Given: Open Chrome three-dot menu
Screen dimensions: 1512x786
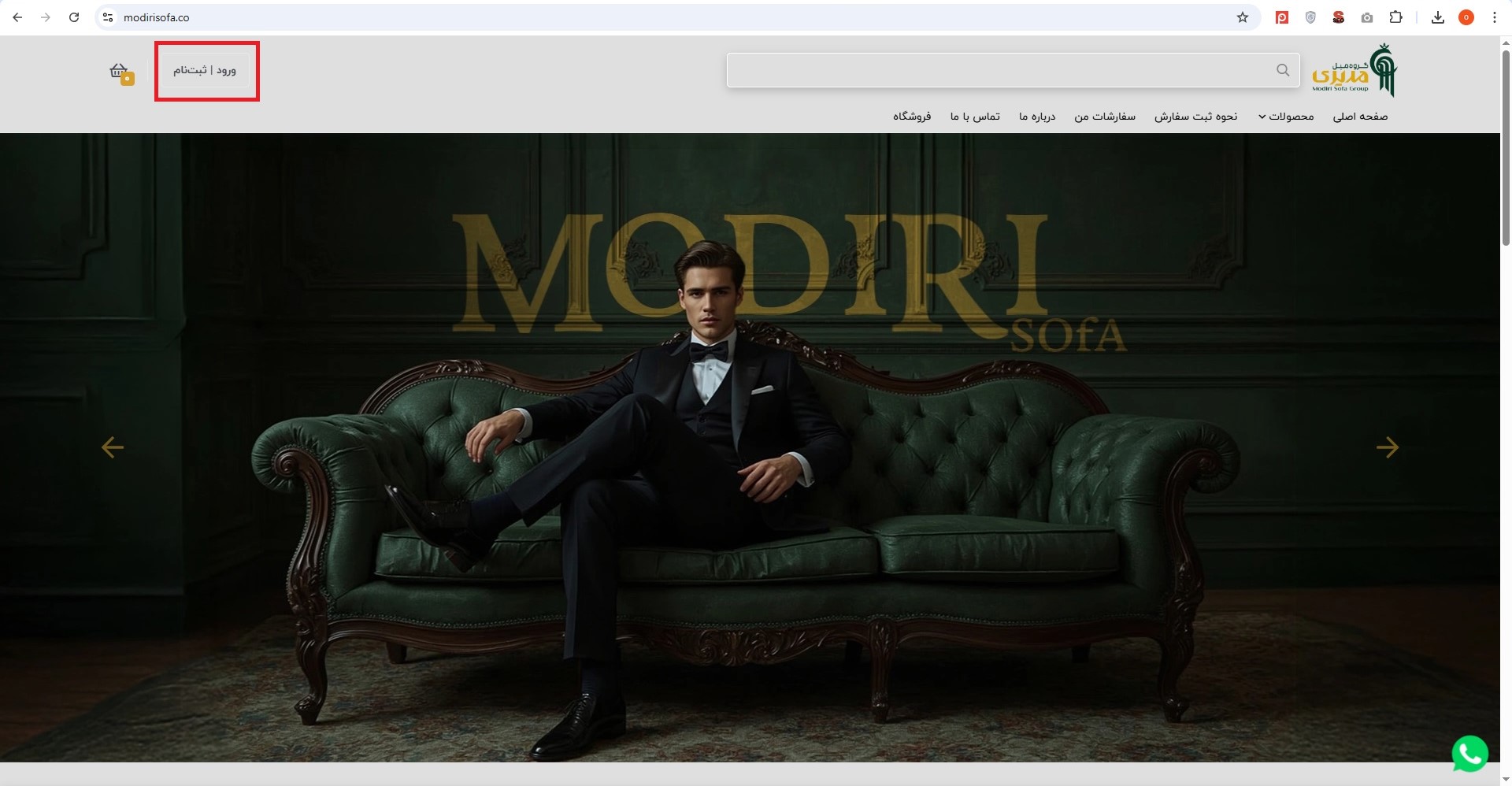Looking at the screenshot, I should pyautogui.click(x=1495, y=17).
